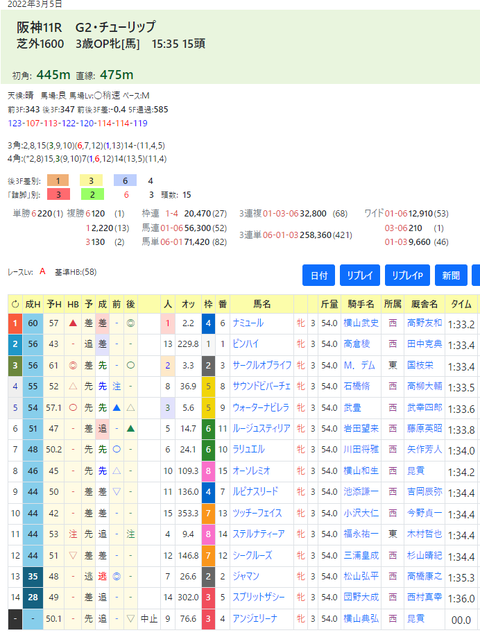Open jockey link 武豊
Viewport: 480px width, 635px height.
click(x=352, y=407)
